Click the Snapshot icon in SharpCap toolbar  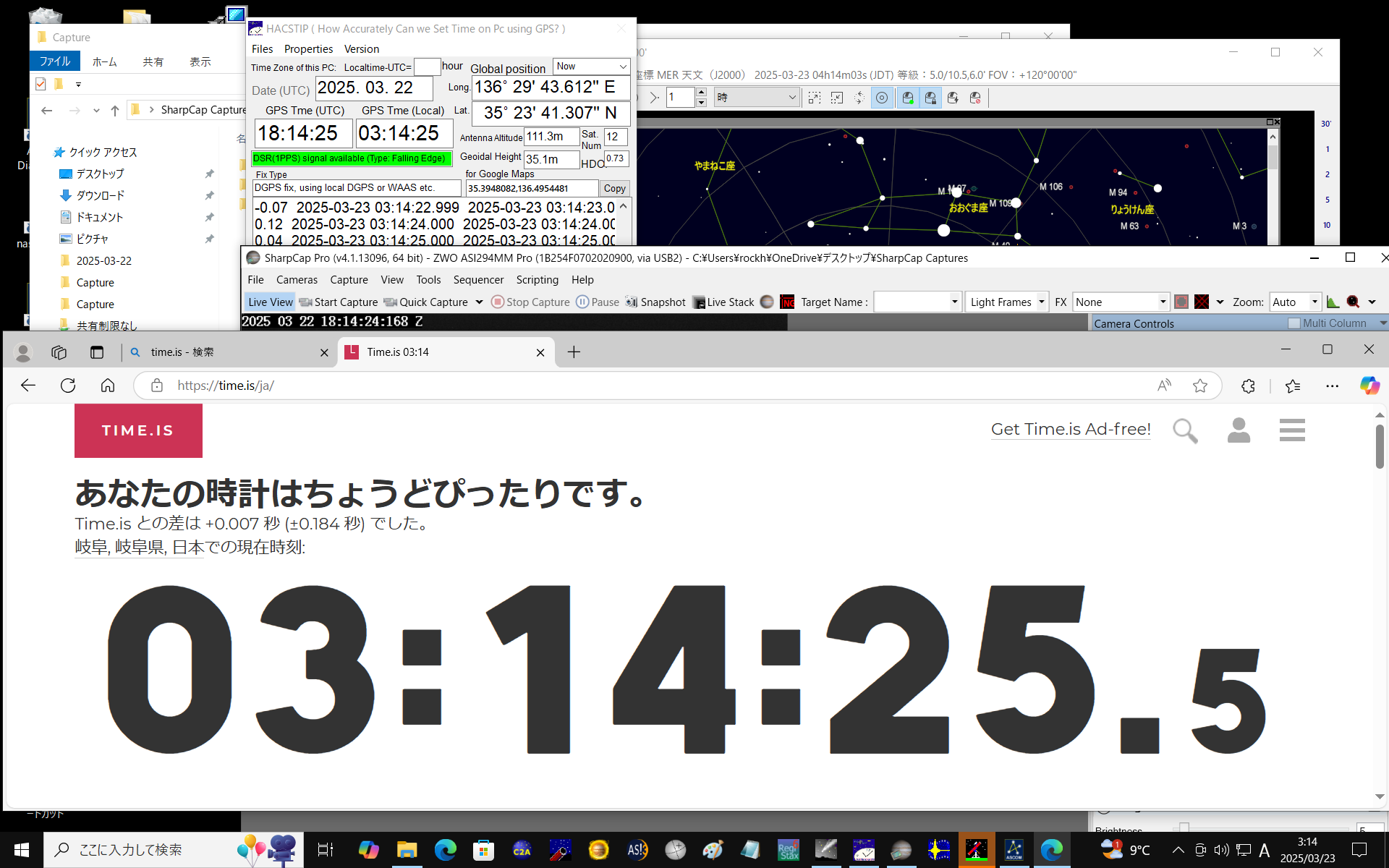click(632, 302)
